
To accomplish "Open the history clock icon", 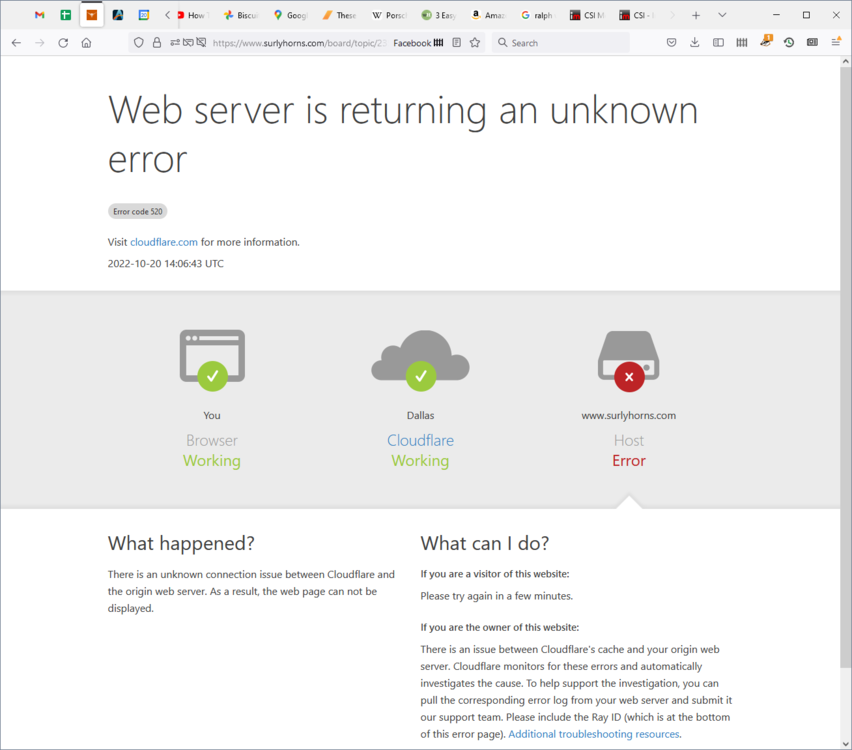I will 788,43.
